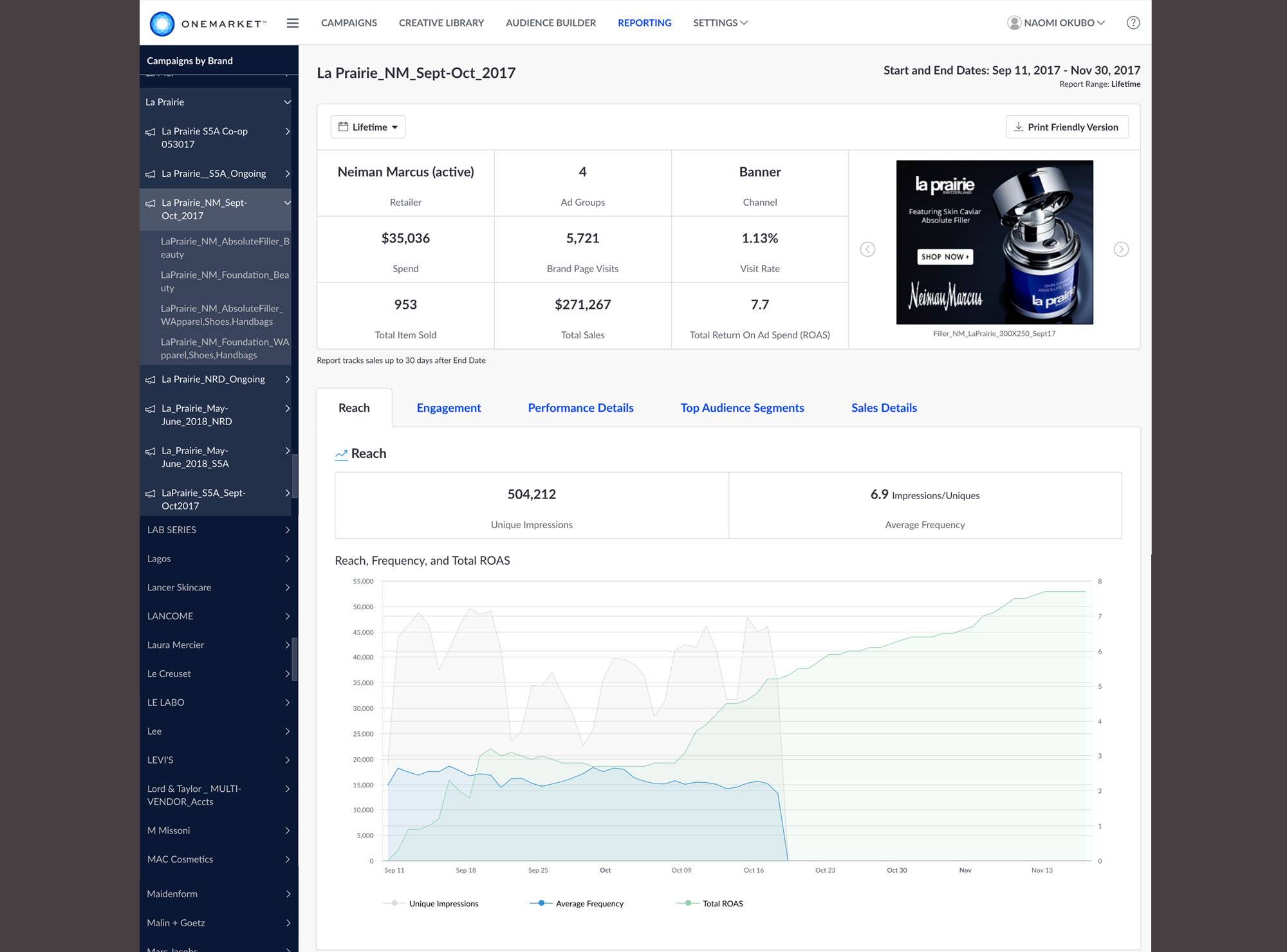Open LaPrairie_NM_Foundation_Beauty ad group
The image size is (1287, 952).
pos(225,281)
